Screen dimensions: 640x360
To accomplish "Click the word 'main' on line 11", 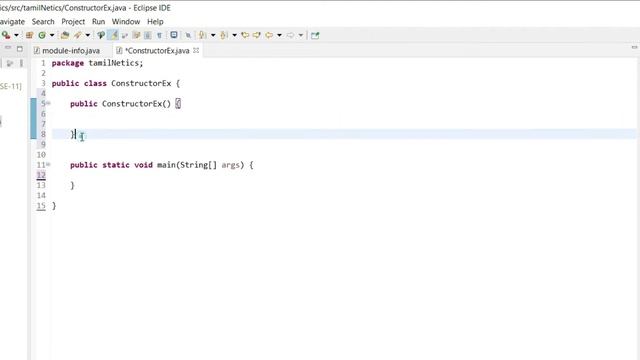I will click(166, 165).
